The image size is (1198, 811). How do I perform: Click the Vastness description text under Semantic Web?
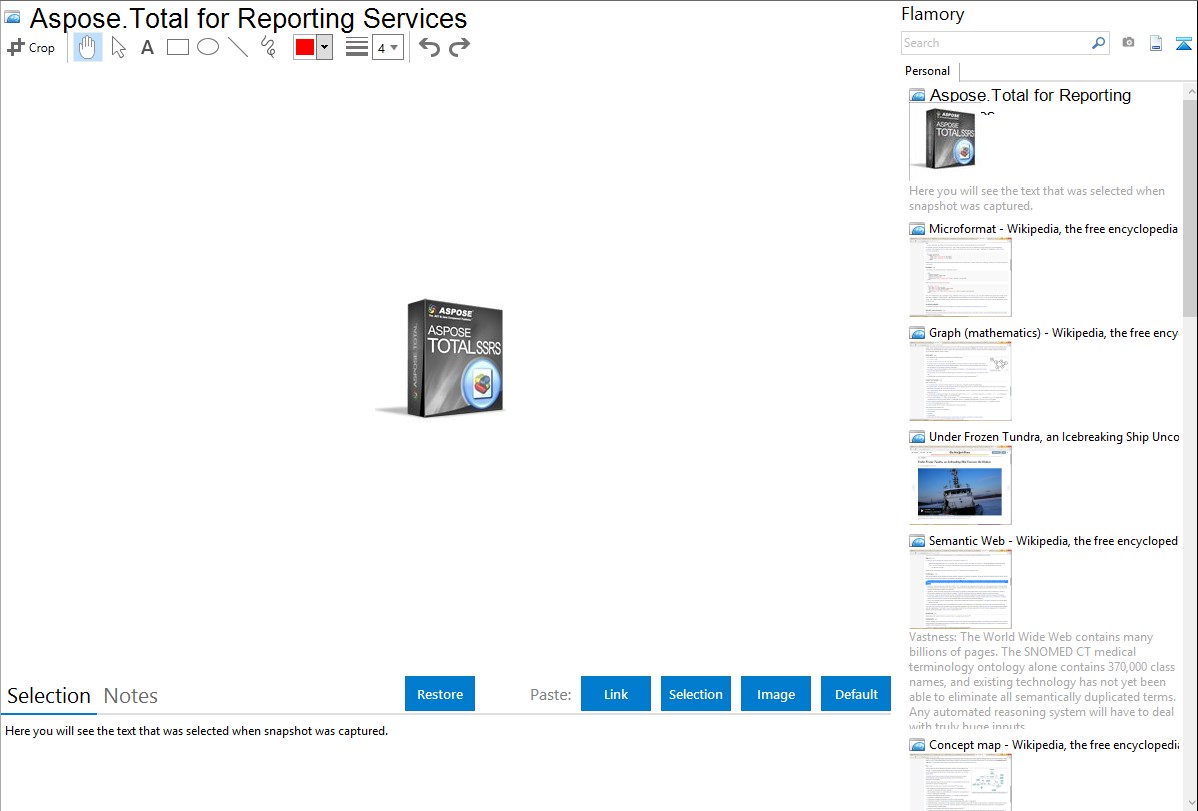pyautogui.click(x=1043, y=681)
